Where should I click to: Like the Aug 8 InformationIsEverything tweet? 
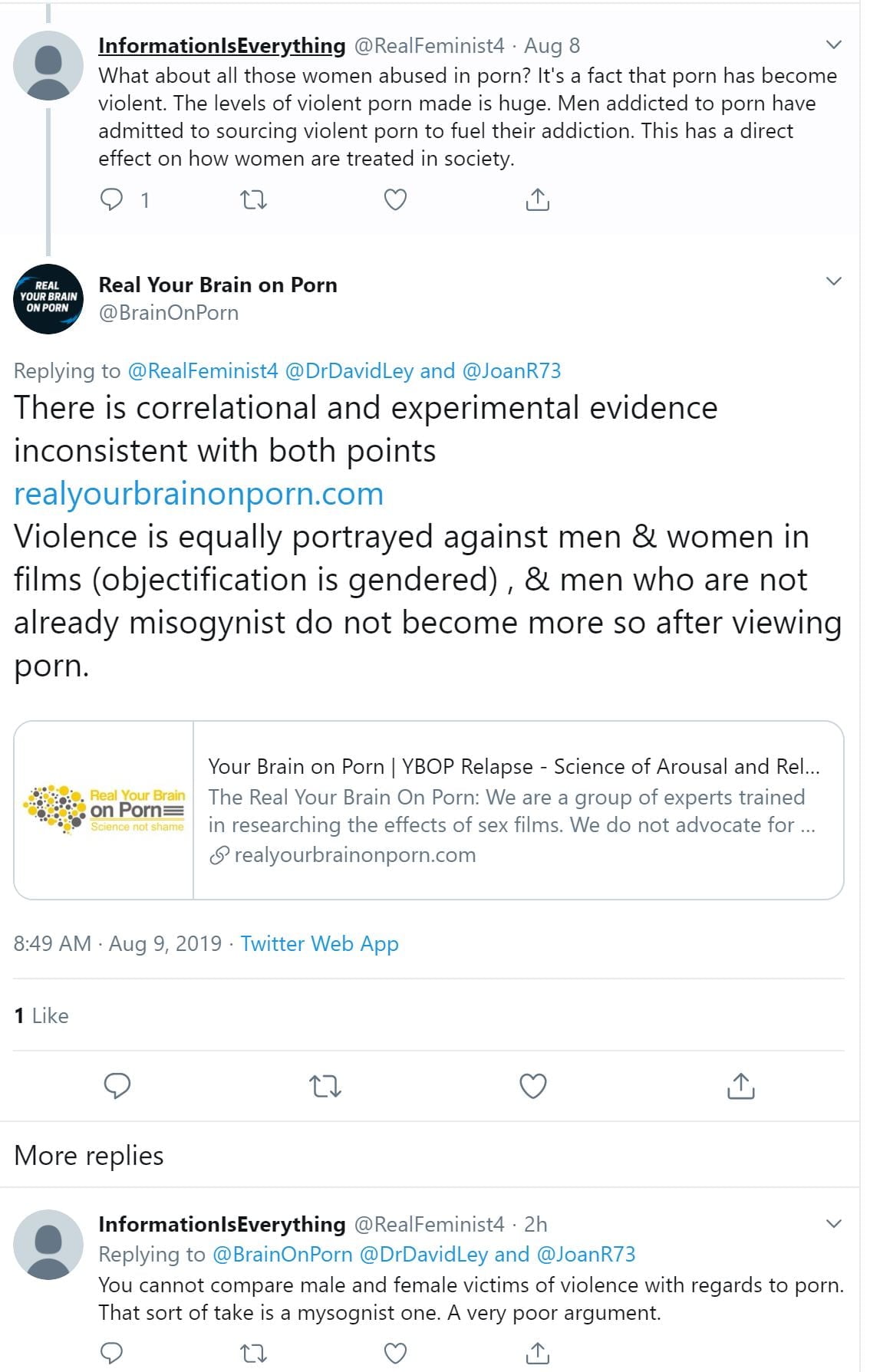coord(394,200)
